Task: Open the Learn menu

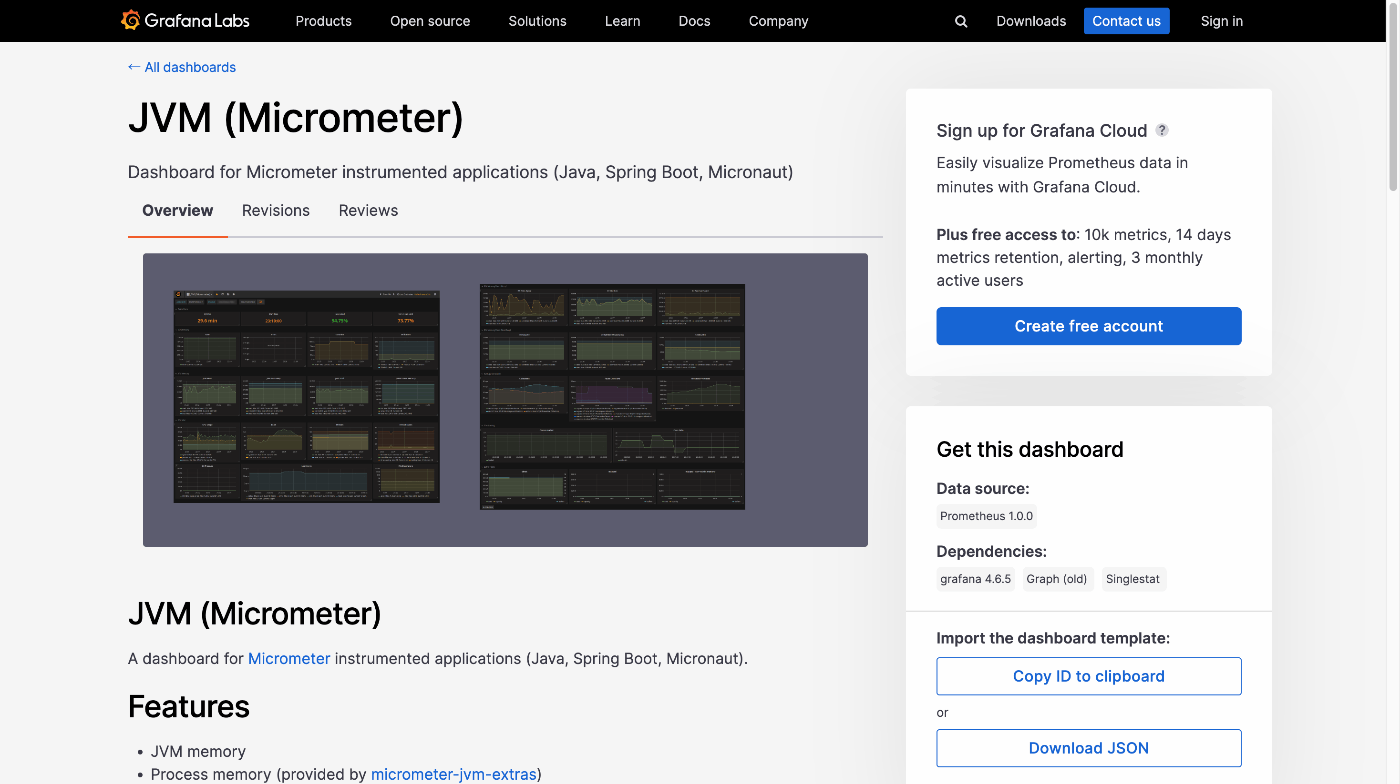Action: coord(622,21)
